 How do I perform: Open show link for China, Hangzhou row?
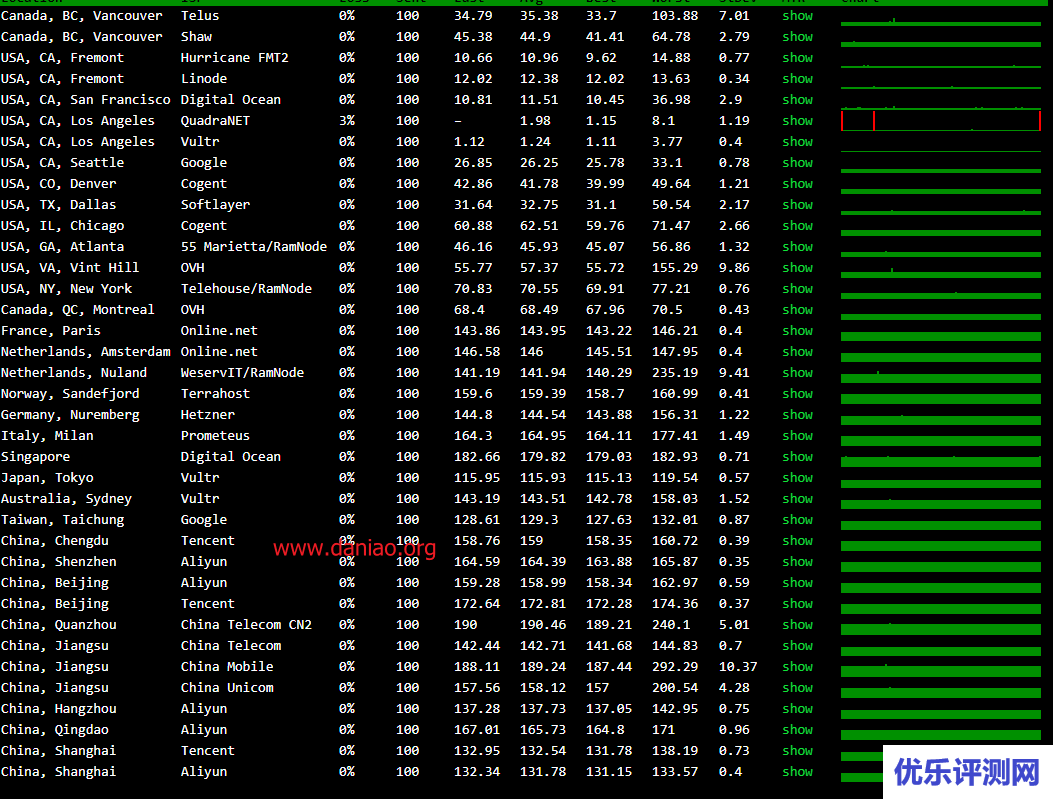pyautogui.click(x=797, y=709)
